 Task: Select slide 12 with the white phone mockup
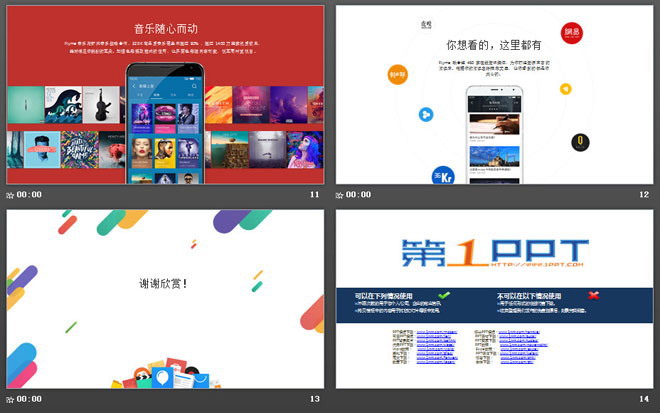click(x=494, y=95)
